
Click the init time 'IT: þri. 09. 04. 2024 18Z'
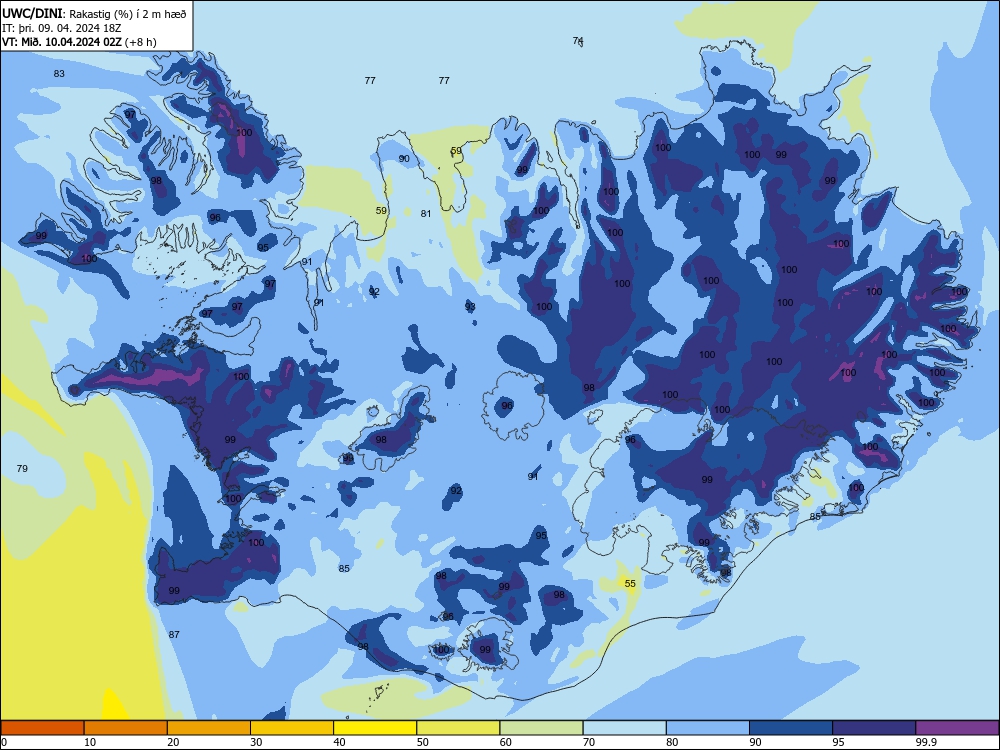point(61,28)
